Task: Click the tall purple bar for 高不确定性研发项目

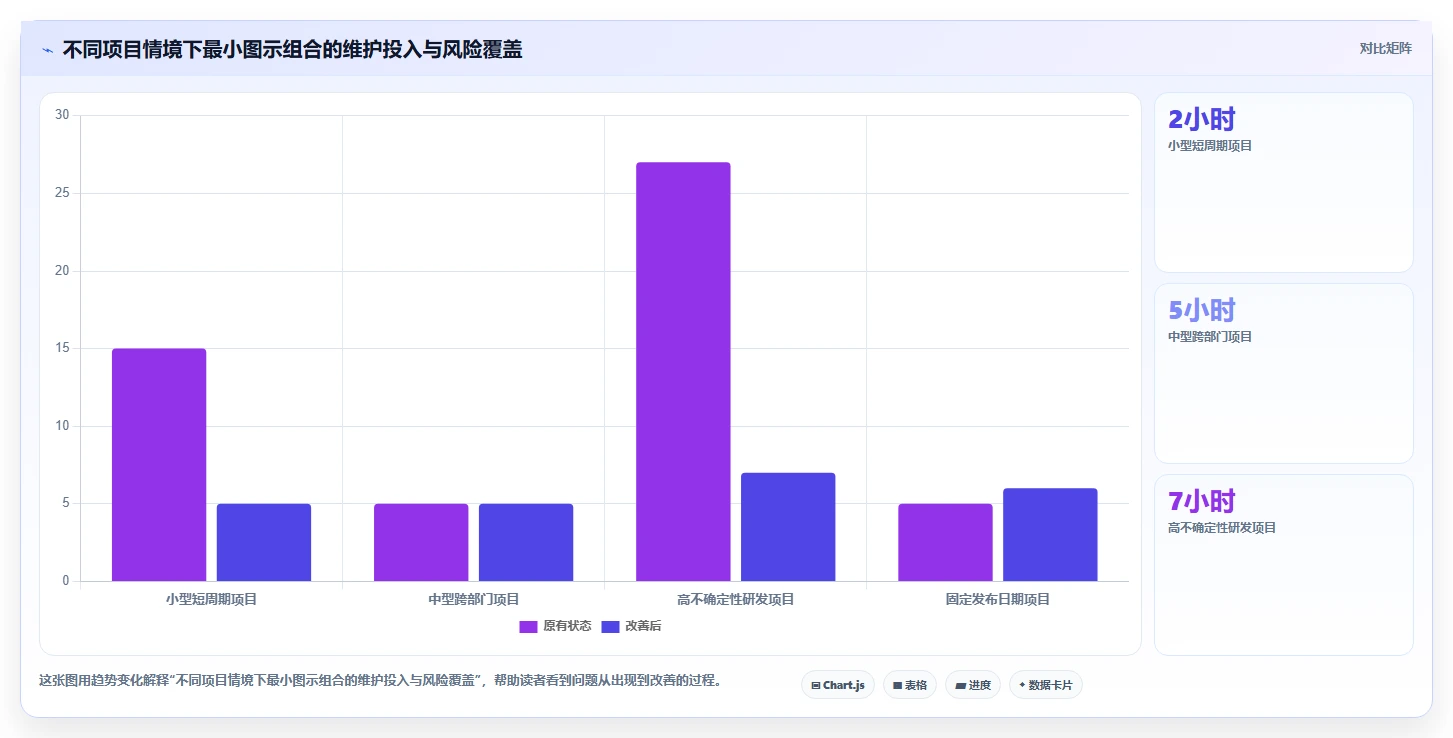Action: point(683,372)
